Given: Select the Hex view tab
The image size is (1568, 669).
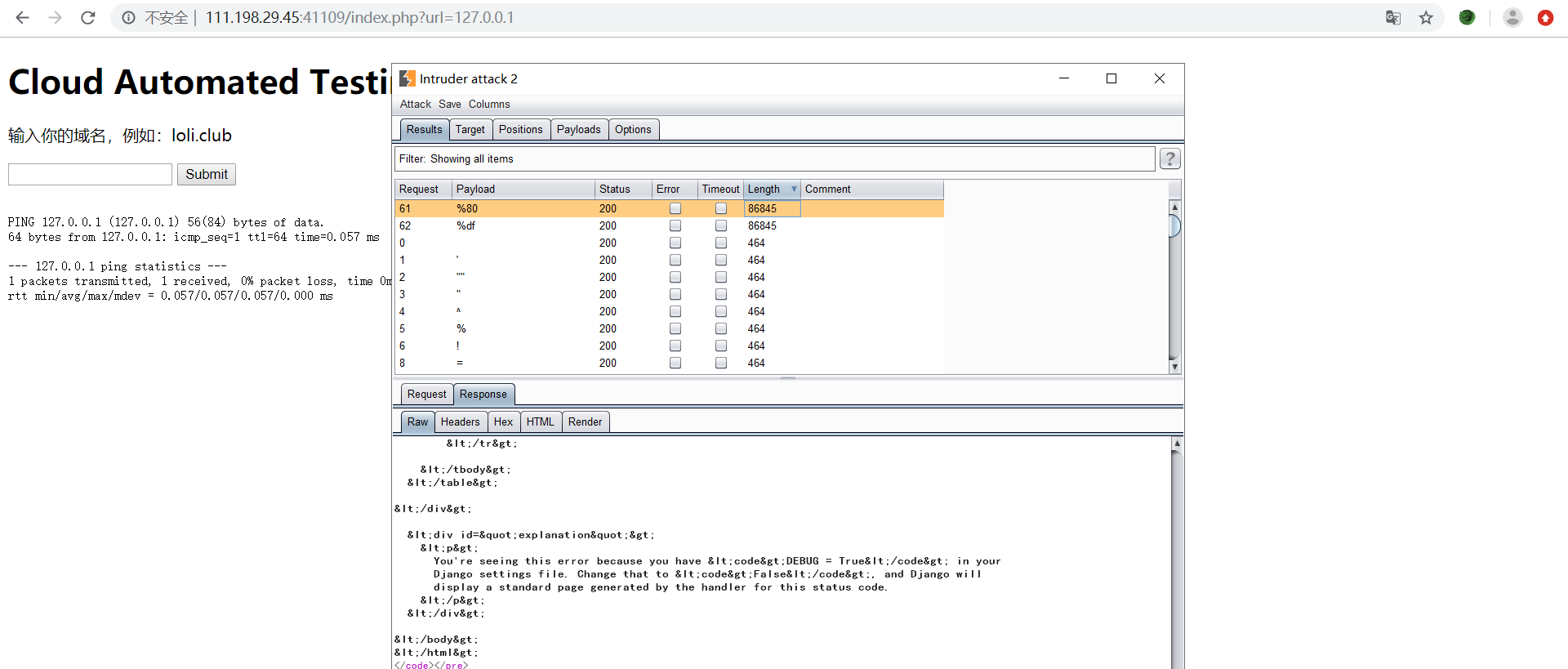Looking at the screenshot, I should click(x=503, y=421).
